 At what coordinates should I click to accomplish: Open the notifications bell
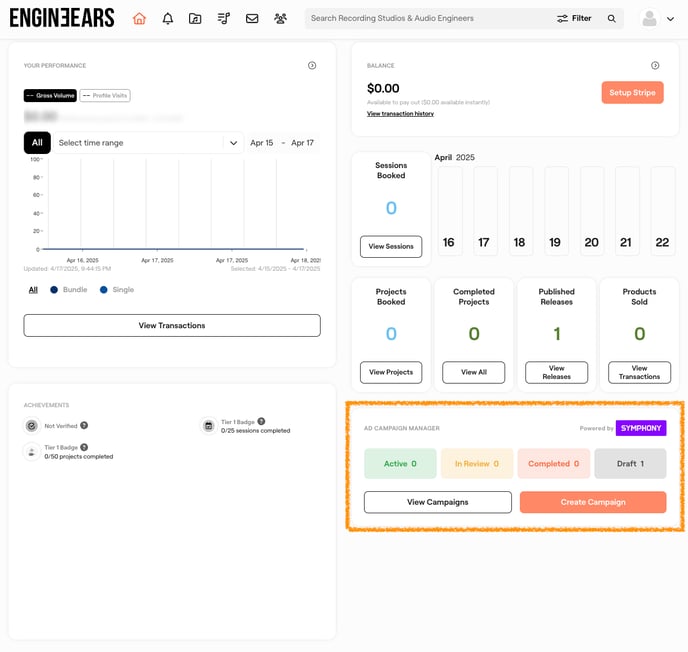(167, 18)
